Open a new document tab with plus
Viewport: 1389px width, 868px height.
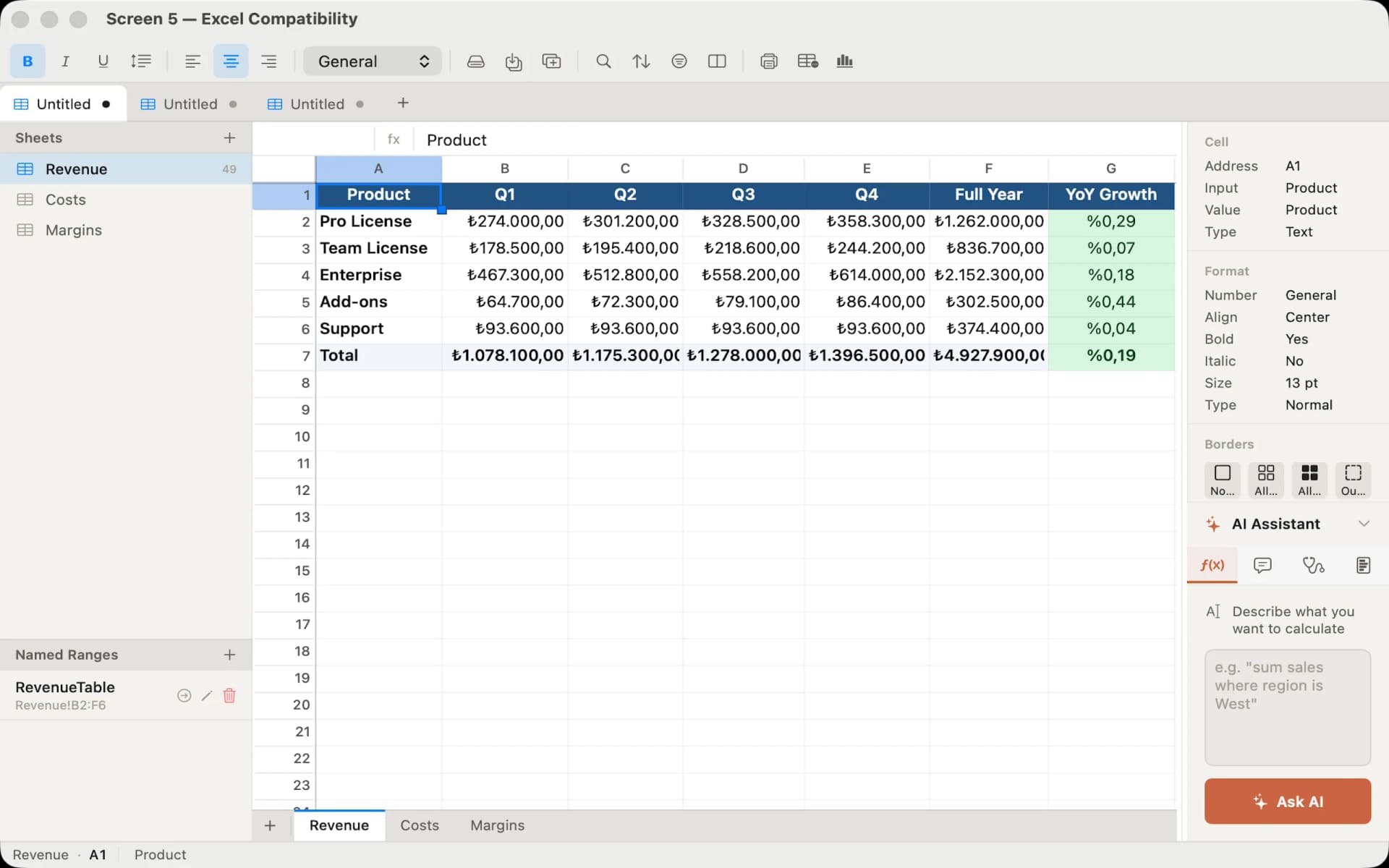403,103
